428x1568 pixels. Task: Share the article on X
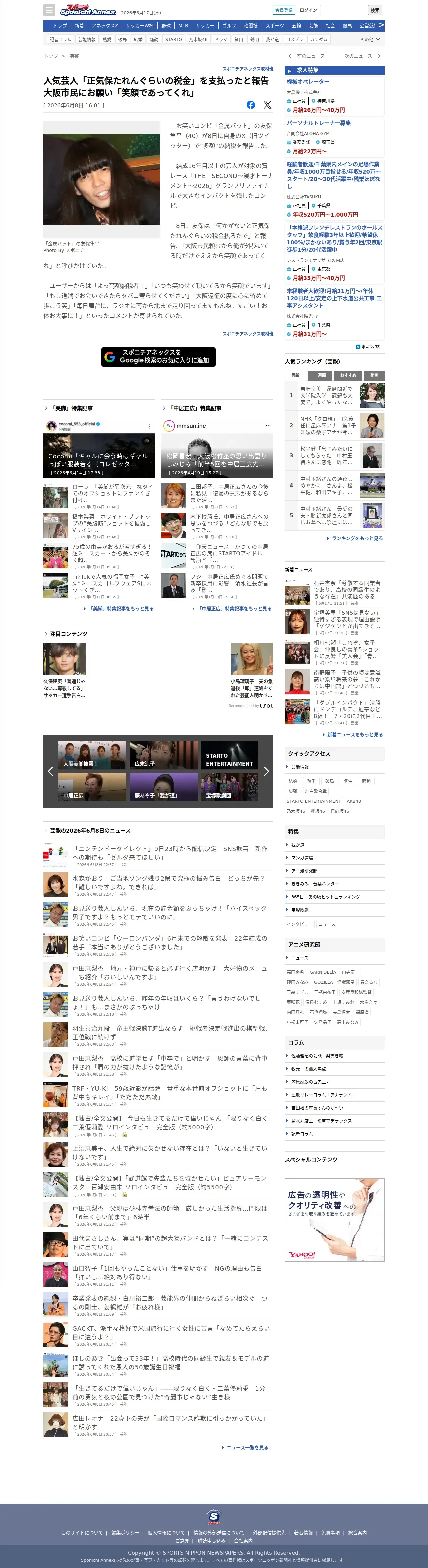pos(267,105)
